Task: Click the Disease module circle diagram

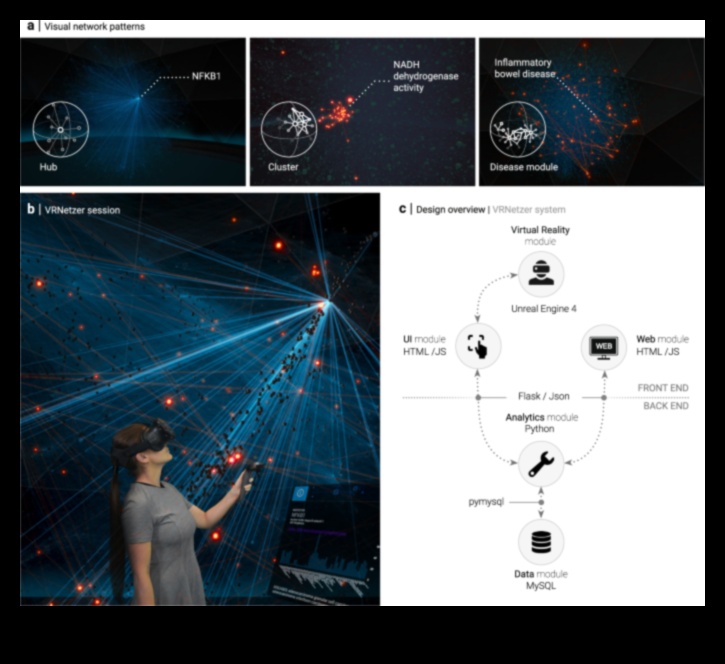Action: [517, 130]
